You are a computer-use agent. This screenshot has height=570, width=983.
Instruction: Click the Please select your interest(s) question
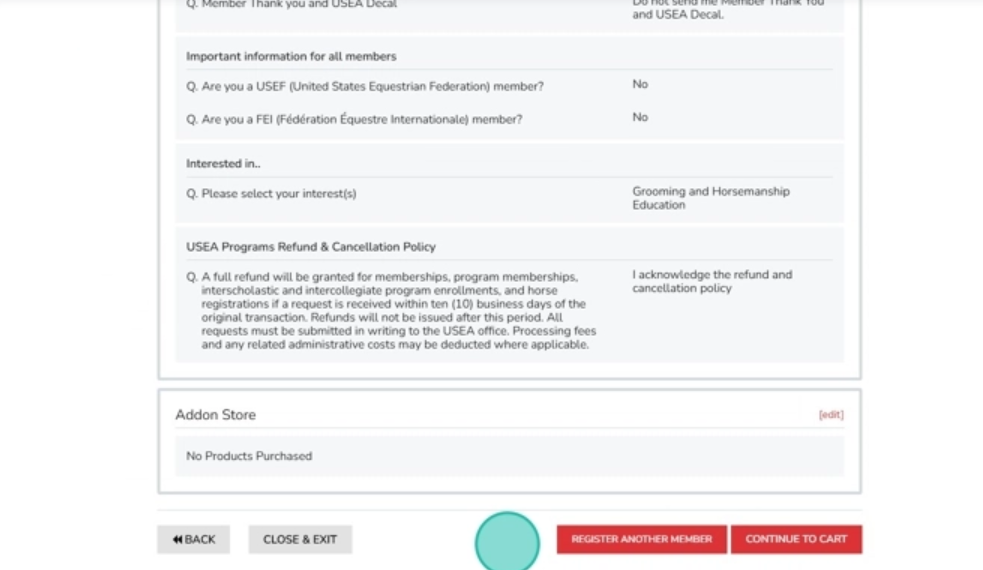(x=271, y=194)
